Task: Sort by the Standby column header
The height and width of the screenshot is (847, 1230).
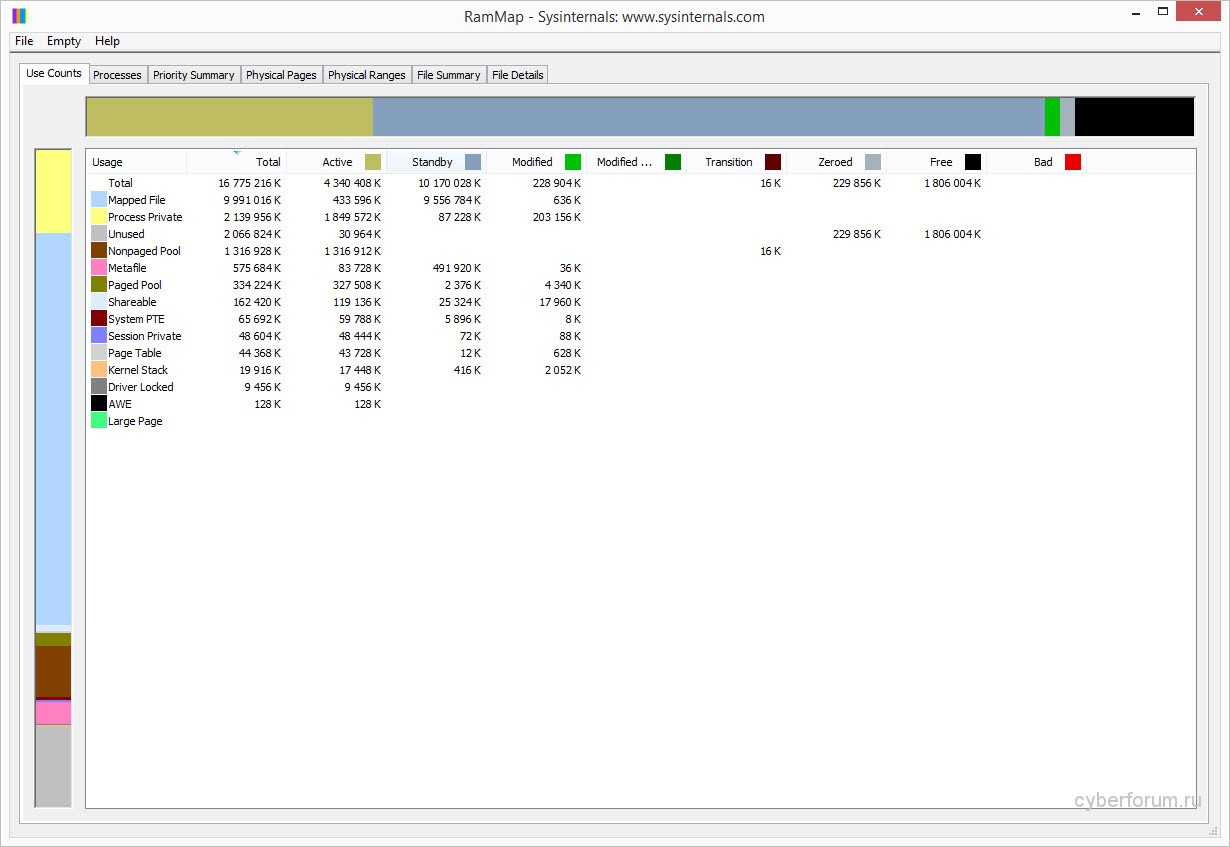Action: 432,162
